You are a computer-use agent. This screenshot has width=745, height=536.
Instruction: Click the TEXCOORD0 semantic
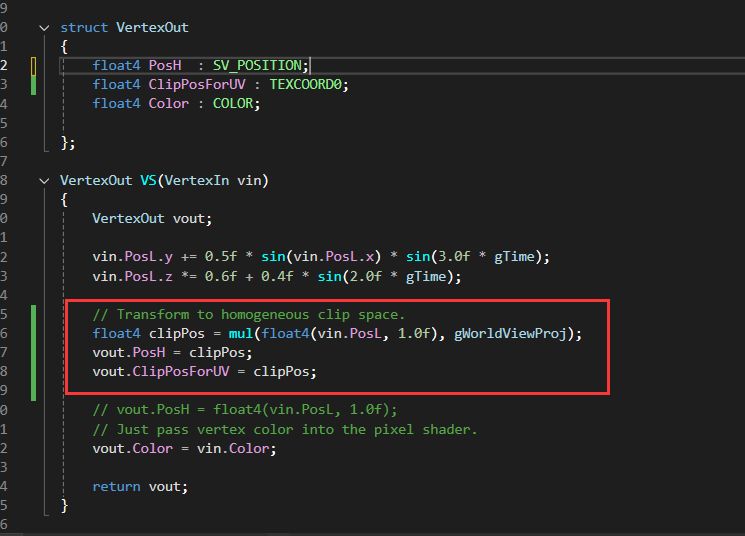[305, 85]
